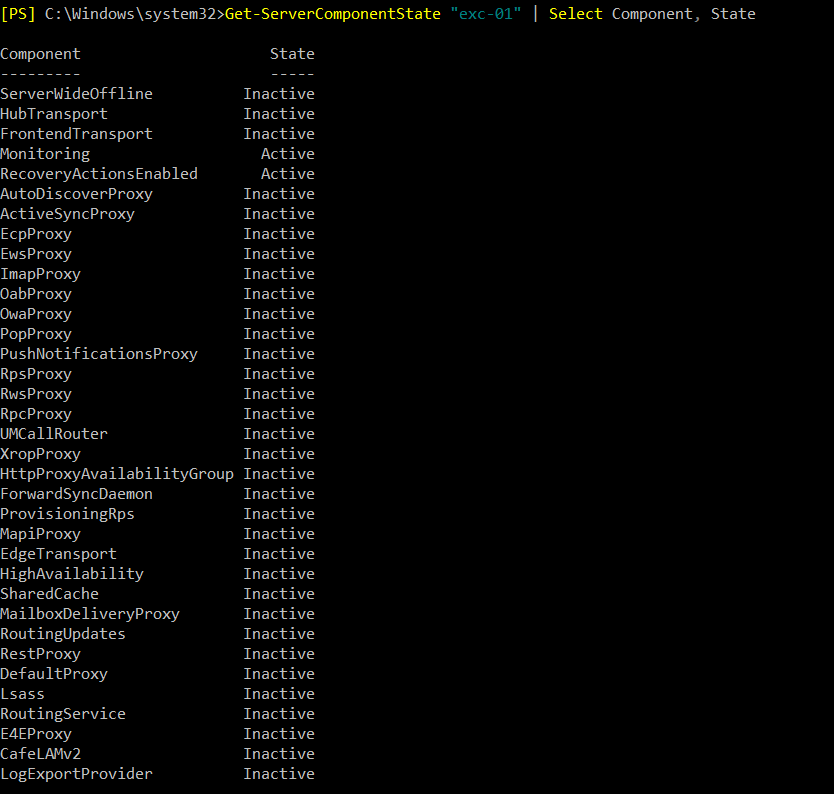
Task: Click the State column header
Action: click(292, 54)
